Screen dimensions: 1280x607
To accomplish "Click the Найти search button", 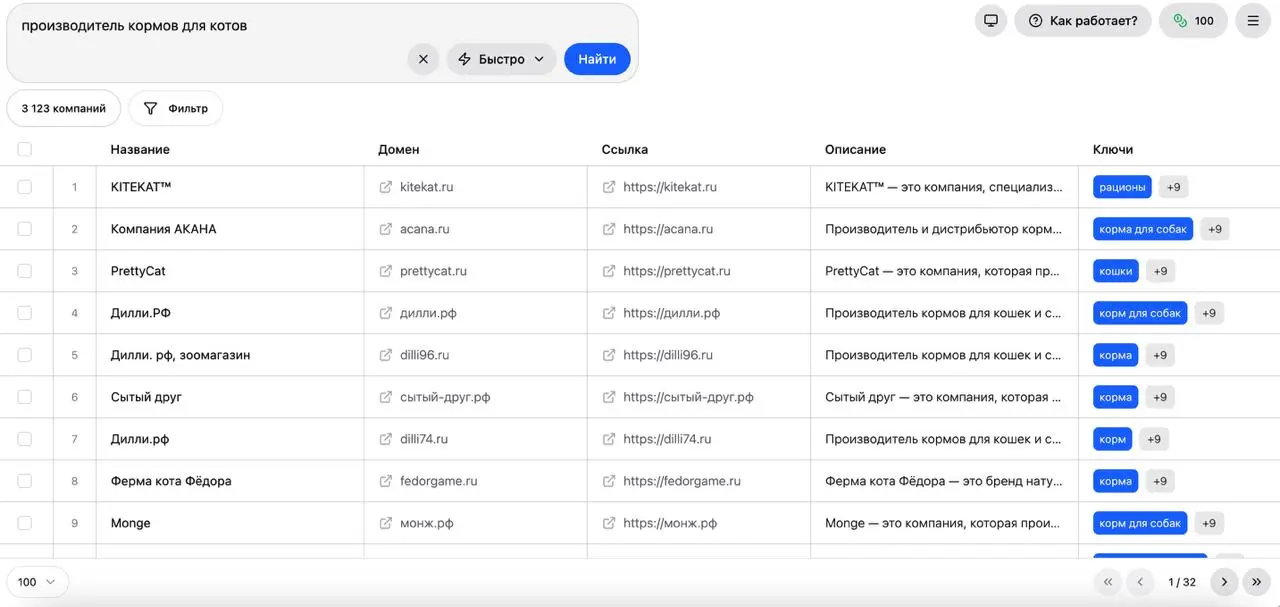I will 597,59.
